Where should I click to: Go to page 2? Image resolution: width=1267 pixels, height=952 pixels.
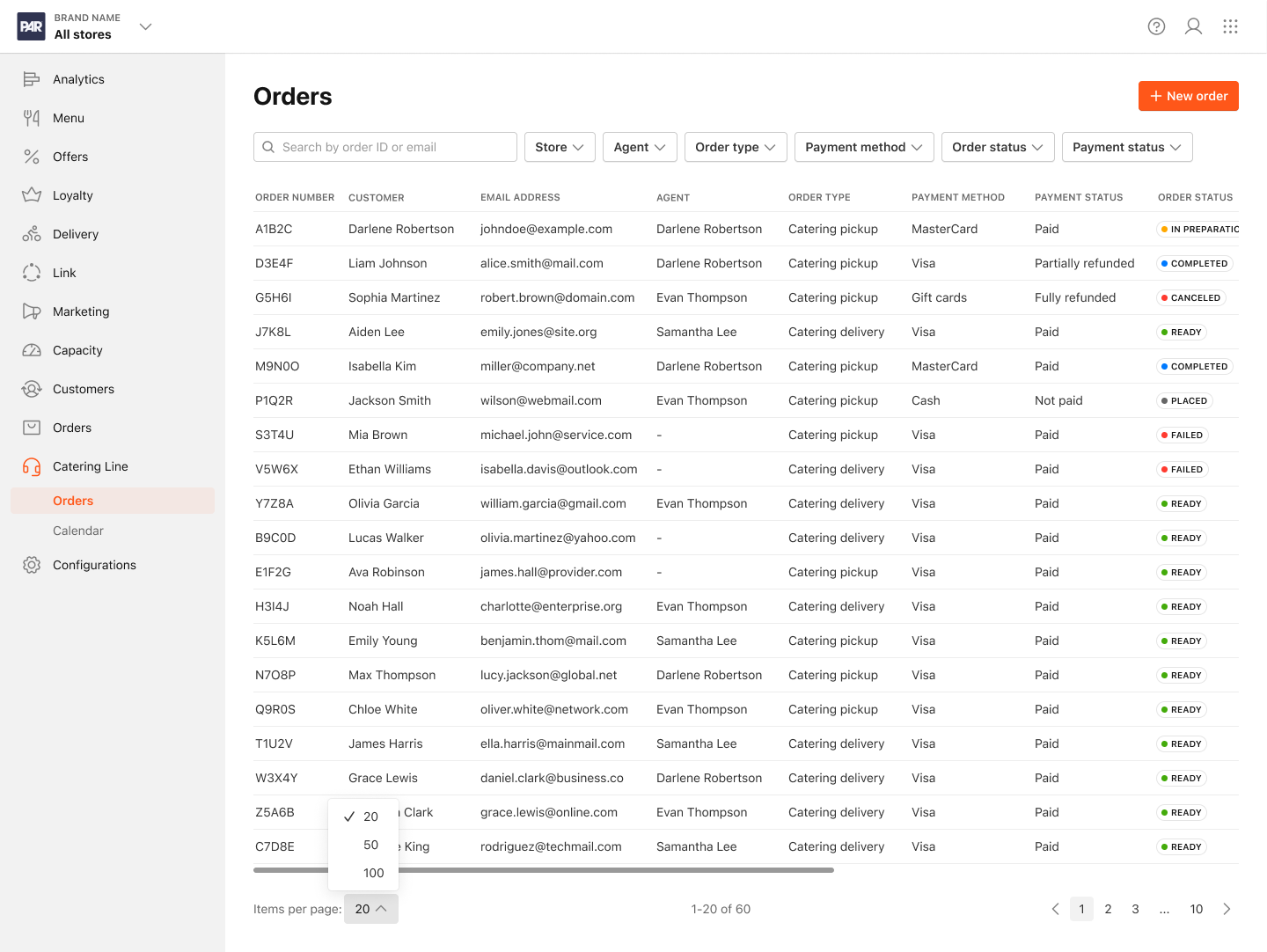[1108, 909]
